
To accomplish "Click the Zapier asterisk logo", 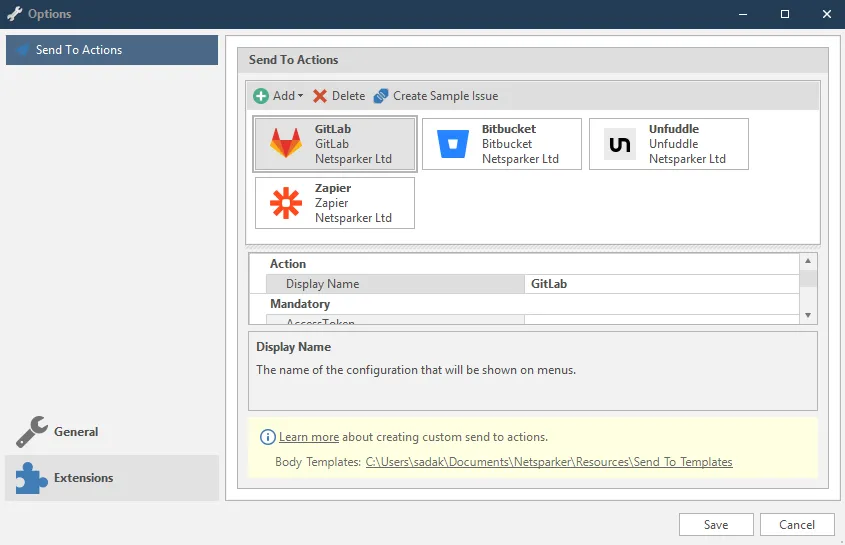I will 286,203.
